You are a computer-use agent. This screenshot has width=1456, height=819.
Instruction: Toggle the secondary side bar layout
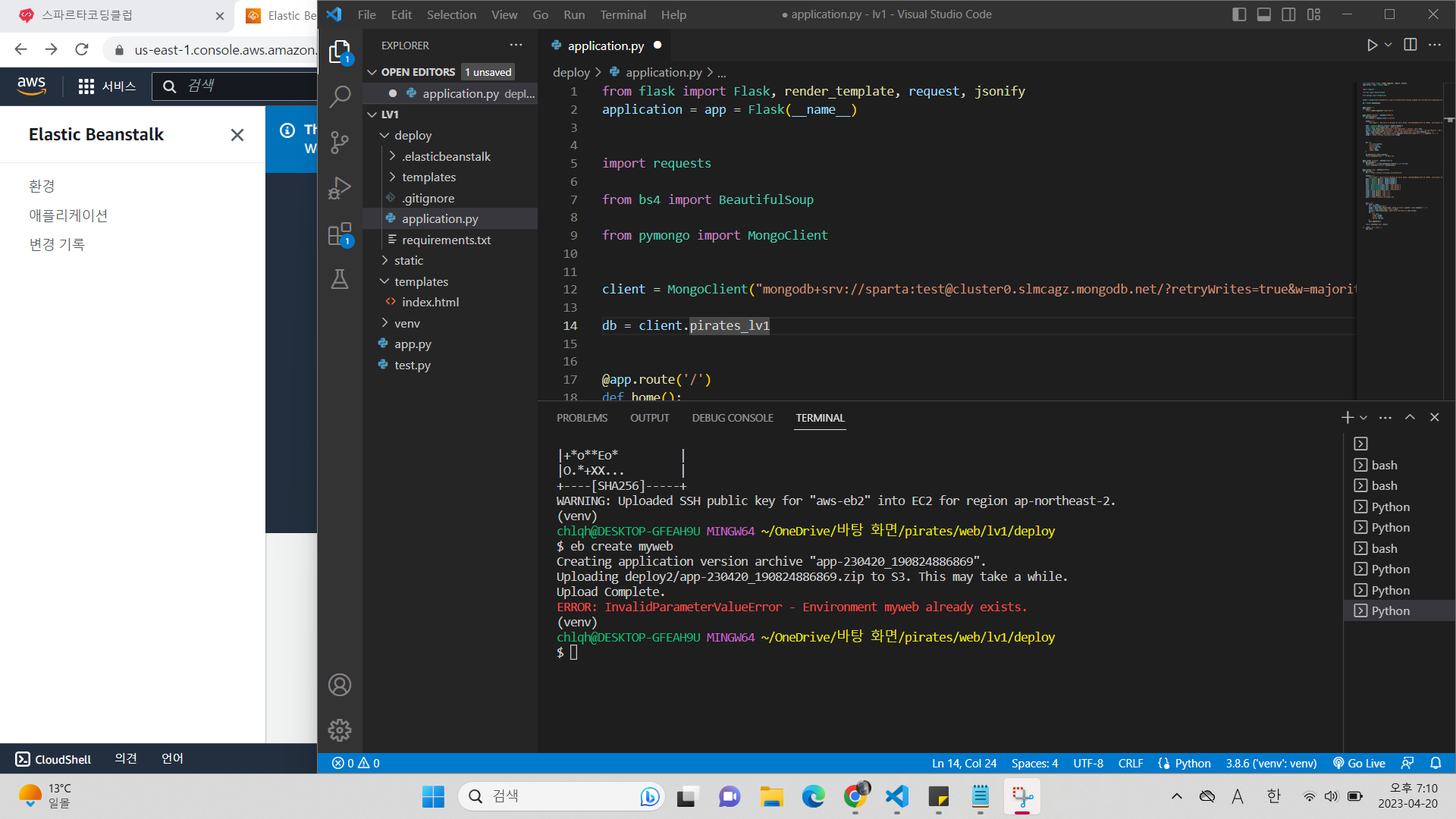pyautogui.click(x=1288, y=14)
